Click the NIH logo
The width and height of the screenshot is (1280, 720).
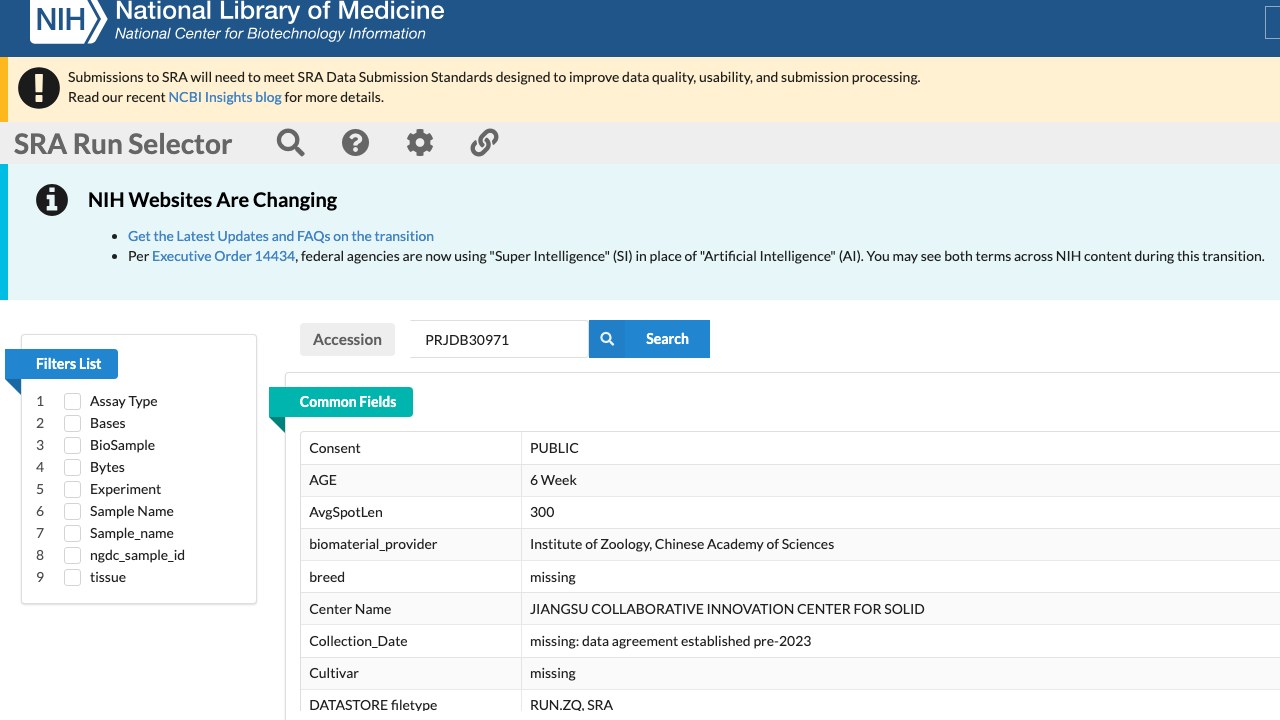[x=68, y=20]
